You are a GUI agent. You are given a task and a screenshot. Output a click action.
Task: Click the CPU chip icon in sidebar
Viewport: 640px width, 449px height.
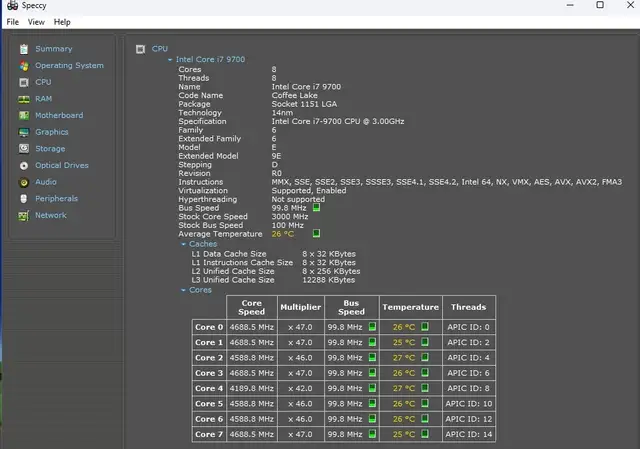pyautogui.click(x=24, y=82)
